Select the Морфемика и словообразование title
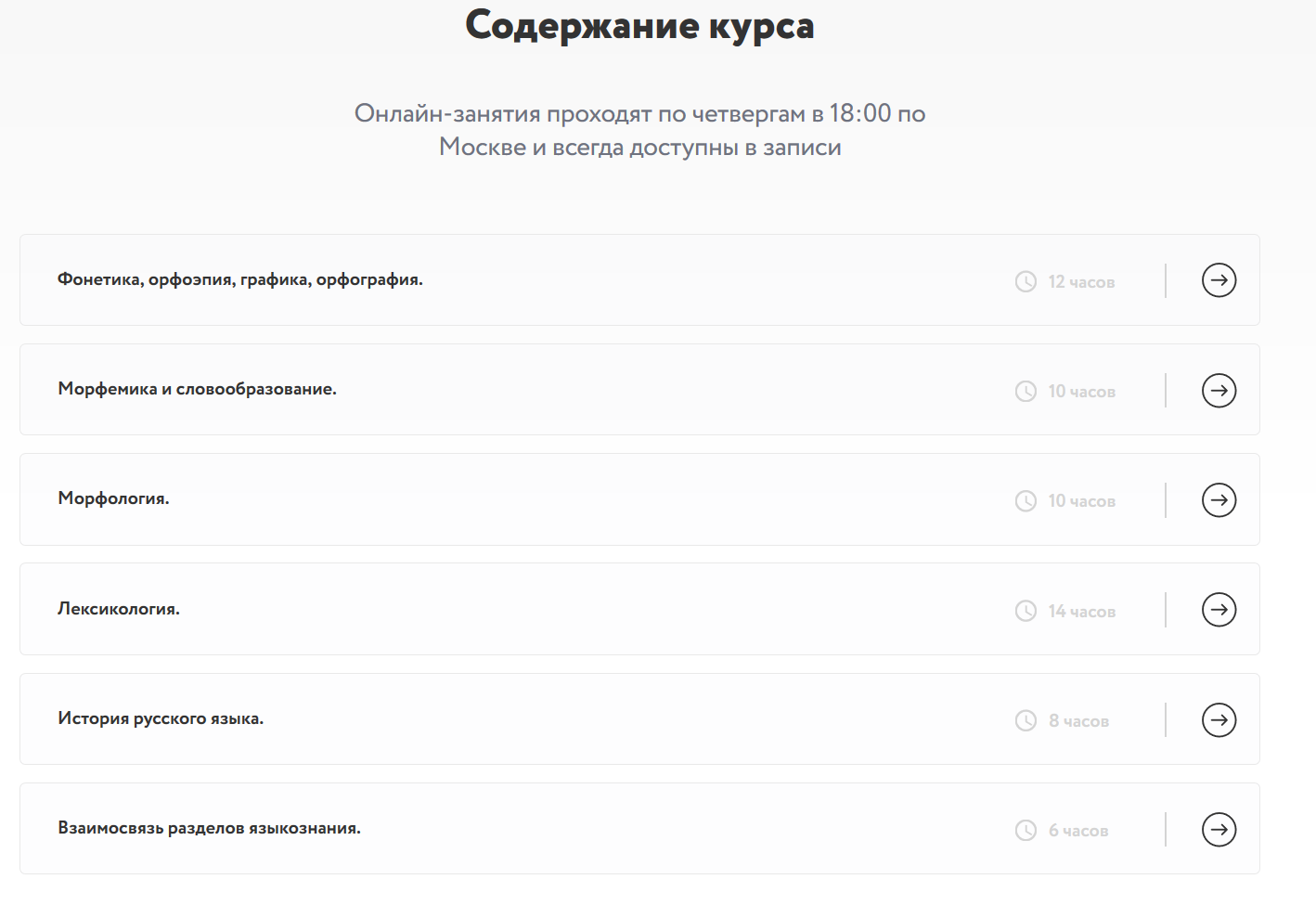This screenshot has width=1316, height=905. pos(197,389)
